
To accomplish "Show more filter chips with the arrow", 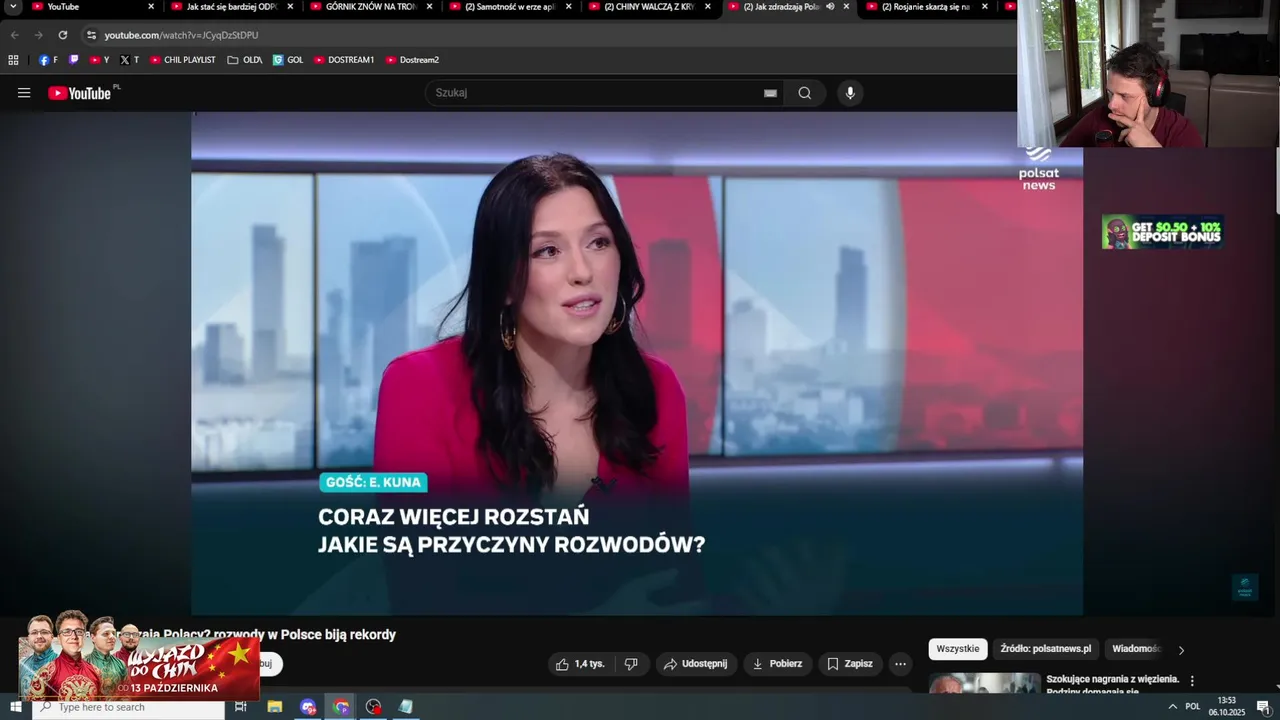I will click(1181, 650).
